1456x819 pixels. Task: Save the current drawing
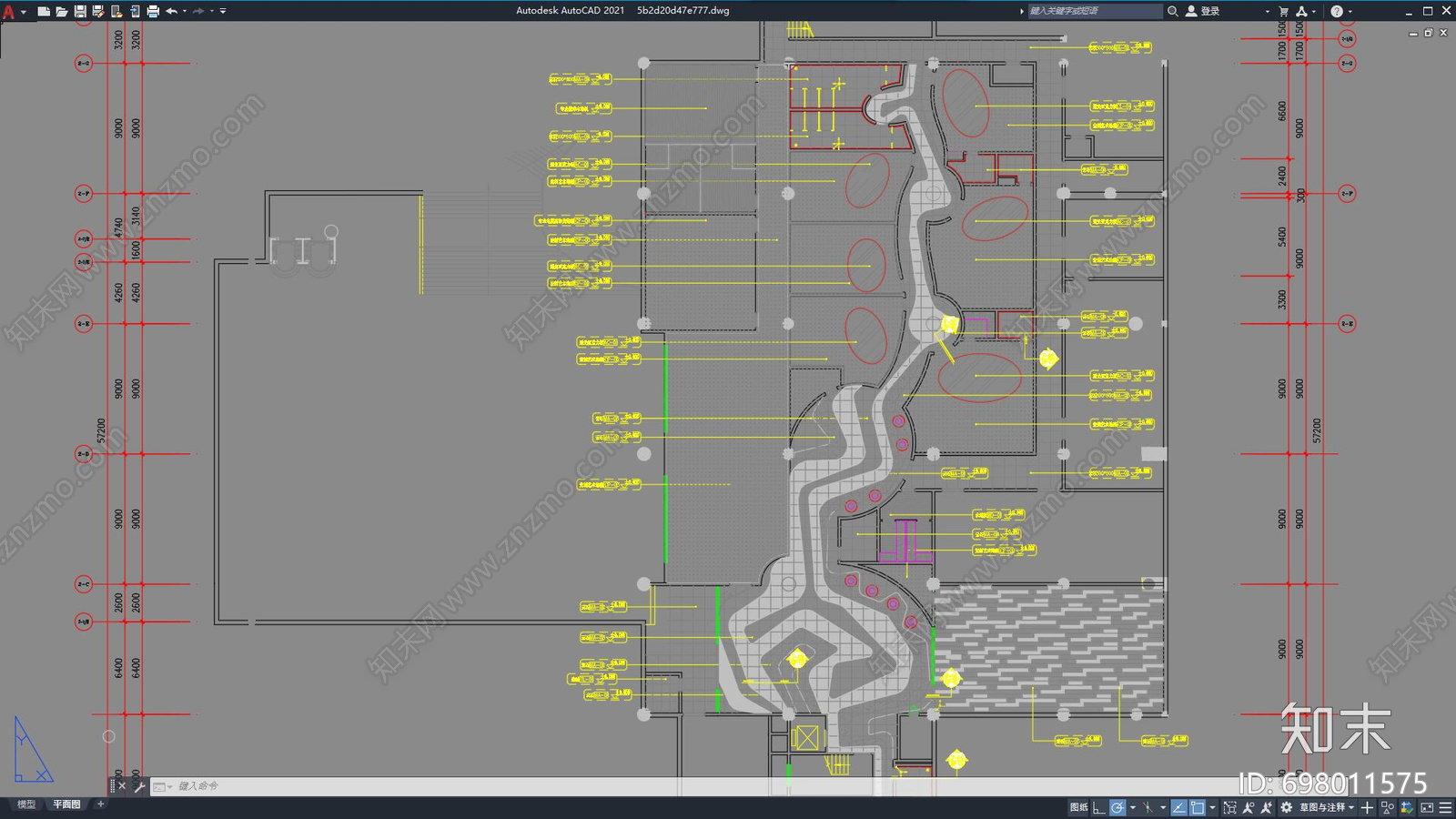[x=80, y=12]
